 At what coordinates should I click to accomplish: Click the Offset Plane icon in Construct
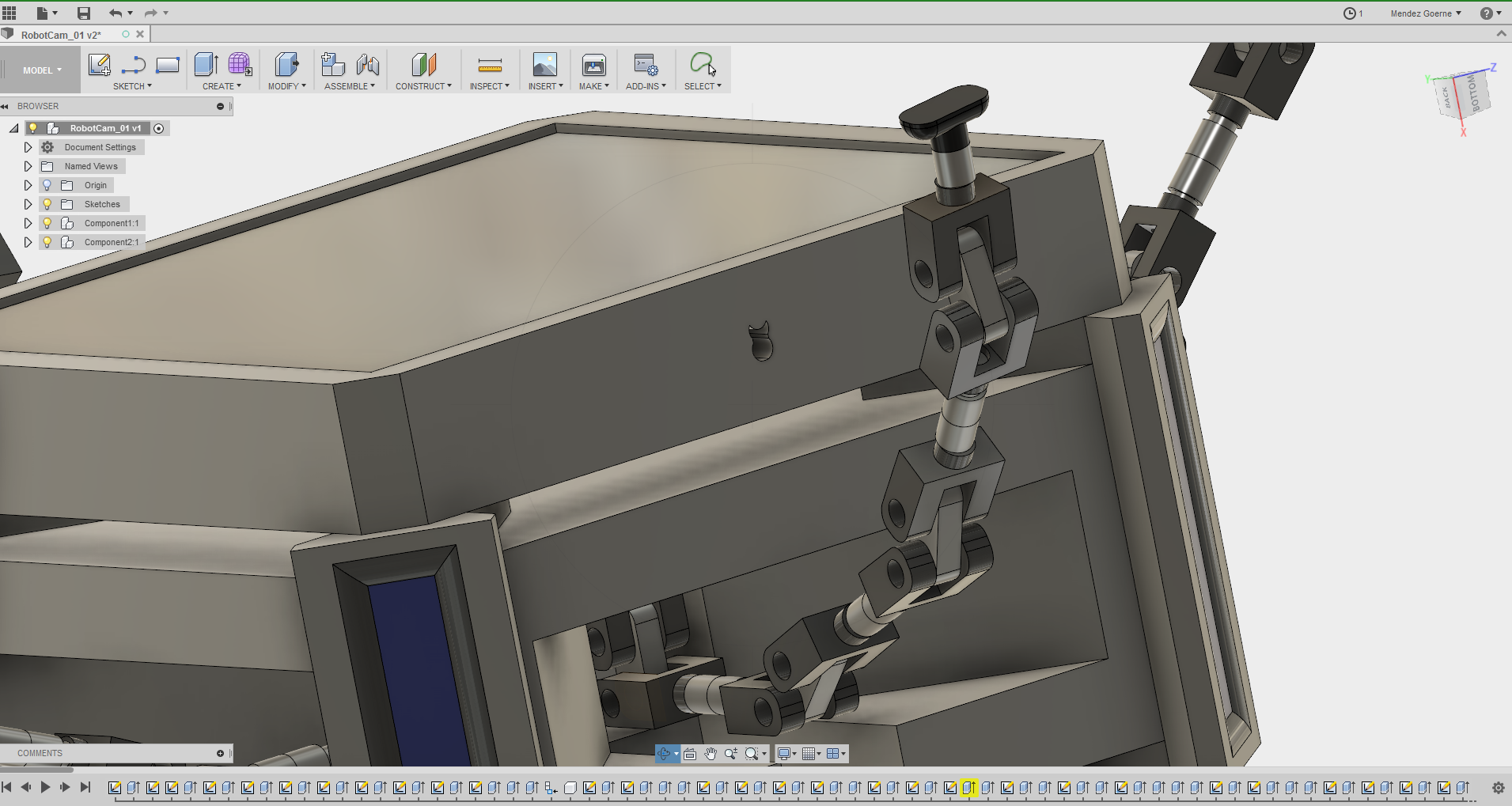tap(423, 64)
